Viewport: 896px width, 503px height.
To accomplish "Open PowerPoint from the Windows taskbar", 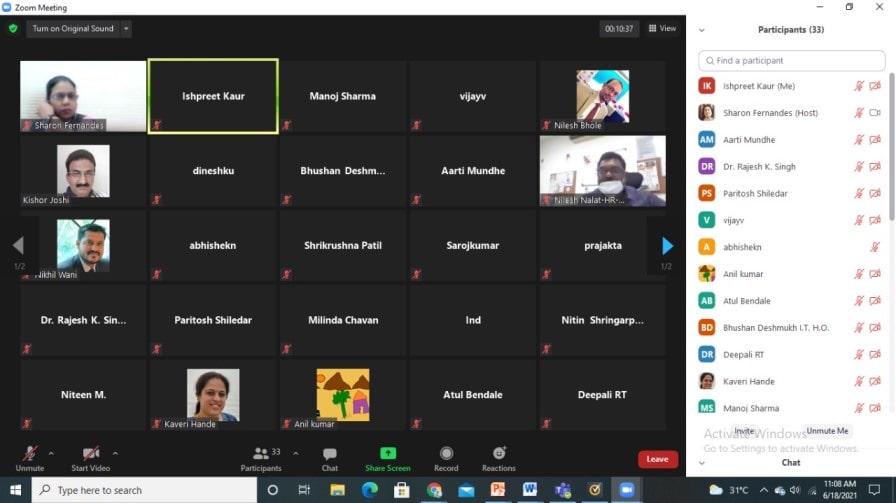I will [x=497, y=490].
